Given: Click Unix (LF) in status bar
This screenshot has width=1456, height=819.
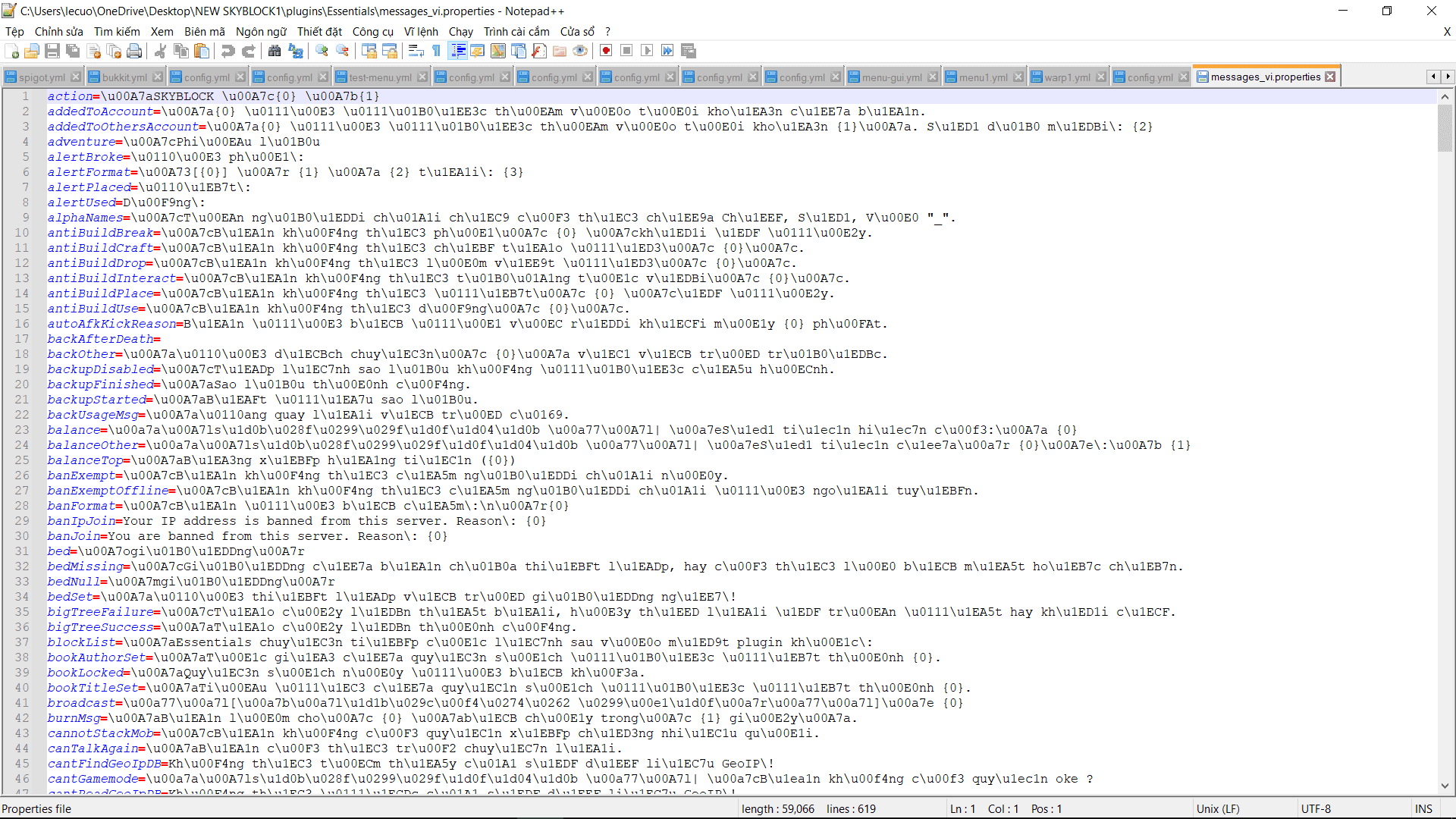Looking at the screenshot, I should [x=1218, y=809].
